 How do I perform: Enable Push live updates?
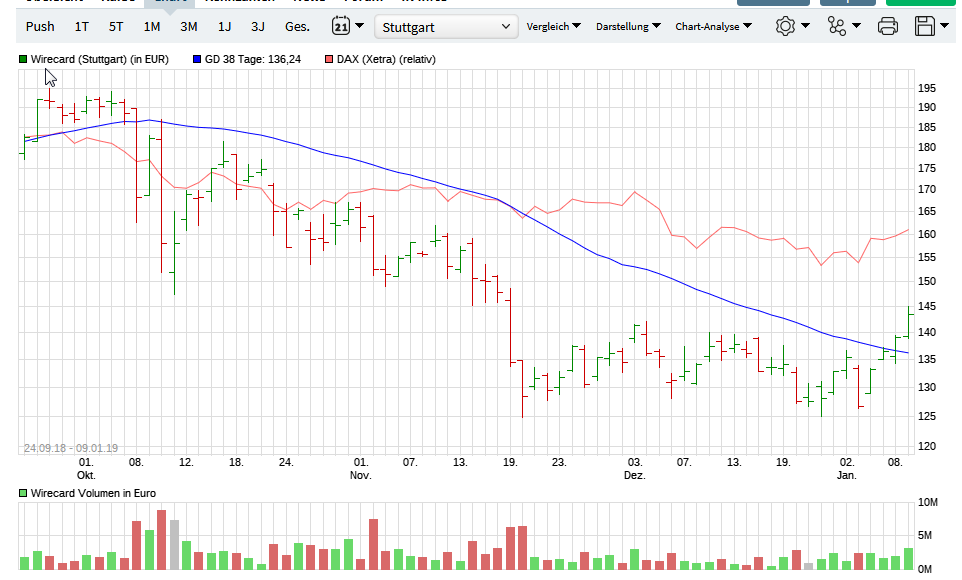point(40,26)
